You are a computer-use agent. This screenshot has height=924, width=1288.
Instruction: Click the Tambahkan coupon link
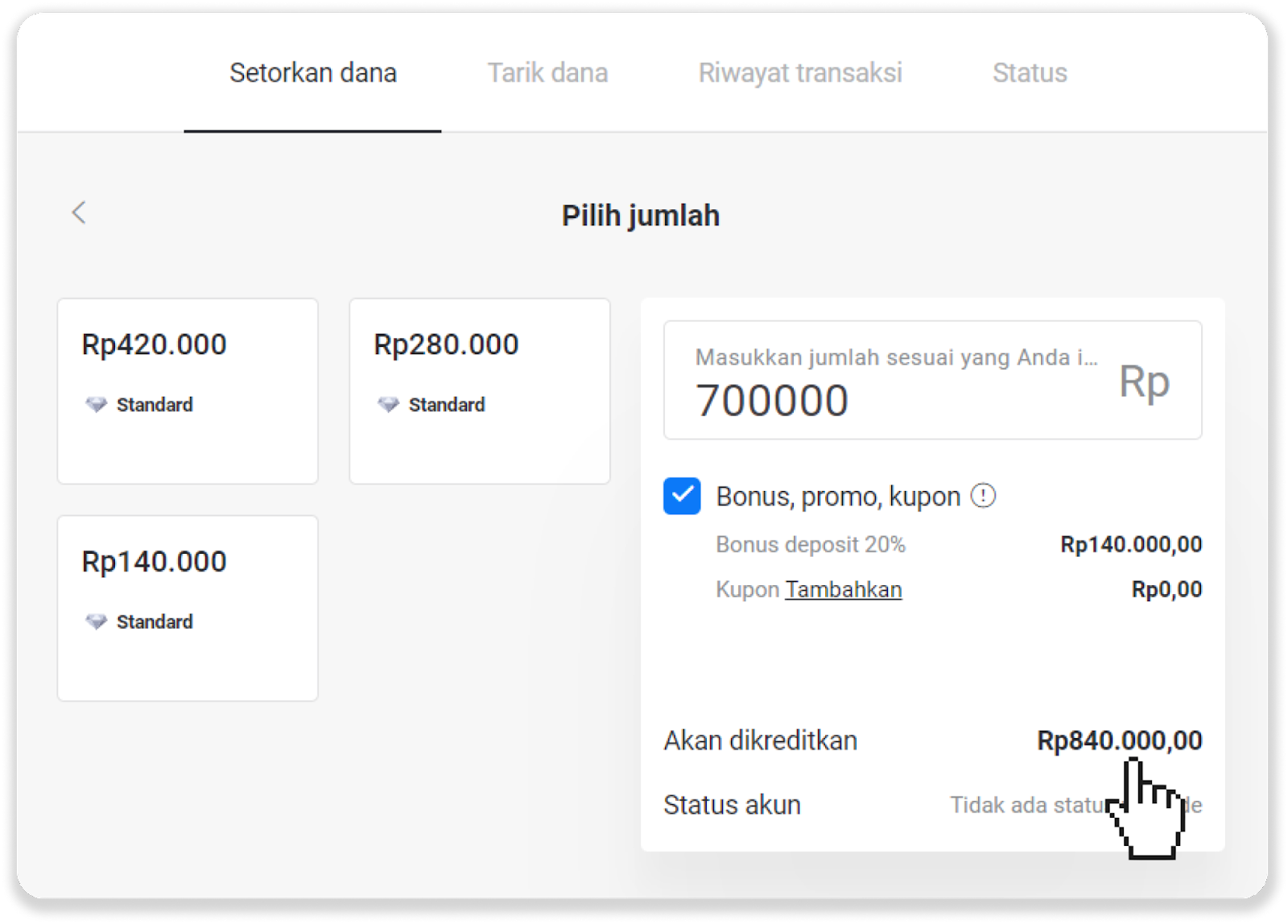pyautogui.click(x=843, y=589)
